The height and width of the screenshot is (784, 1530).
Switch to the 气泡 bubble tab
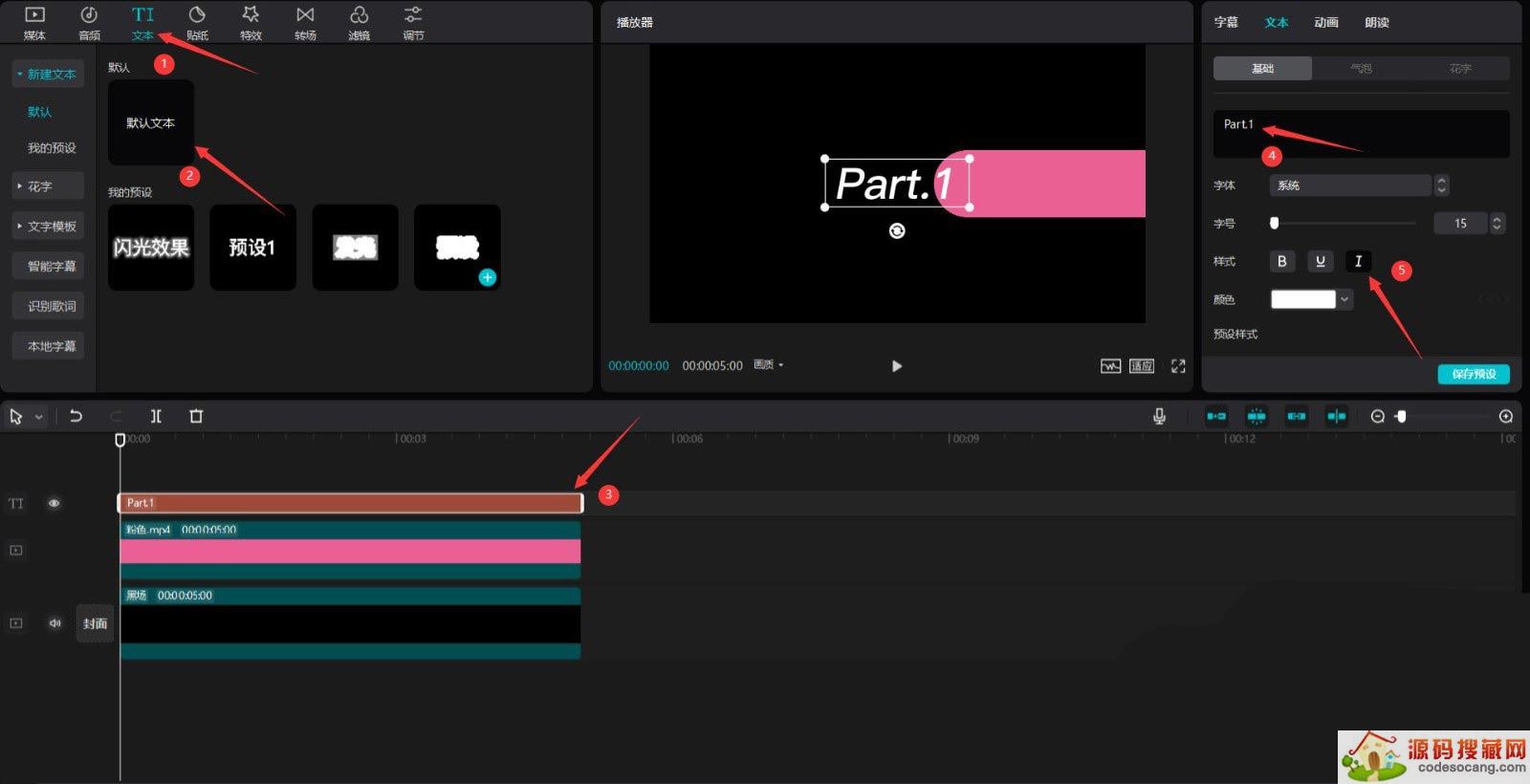(1361, 69)
